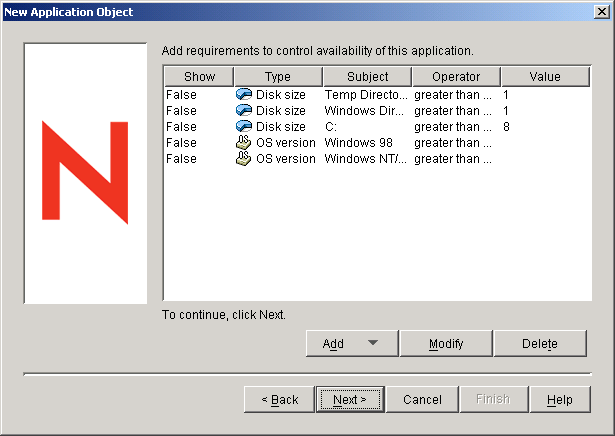The width and height of the screenshot is (615, 436).
Task: Select the 'Temp Directo...' subject cell
Action: [x=366, y=95]
